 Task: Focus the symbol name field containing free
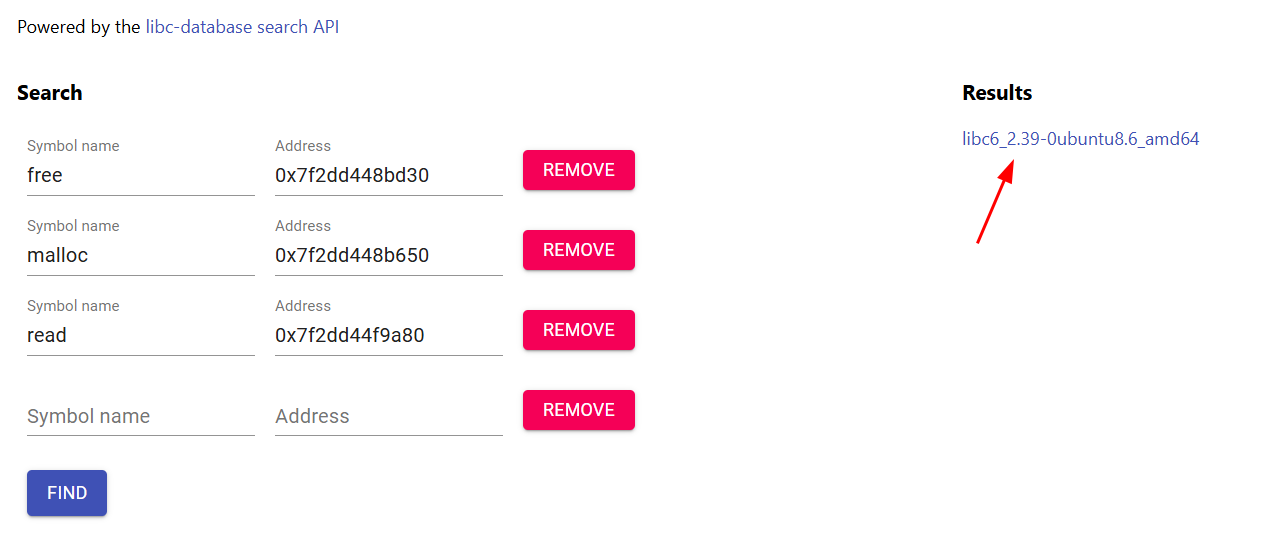(140, 176)
